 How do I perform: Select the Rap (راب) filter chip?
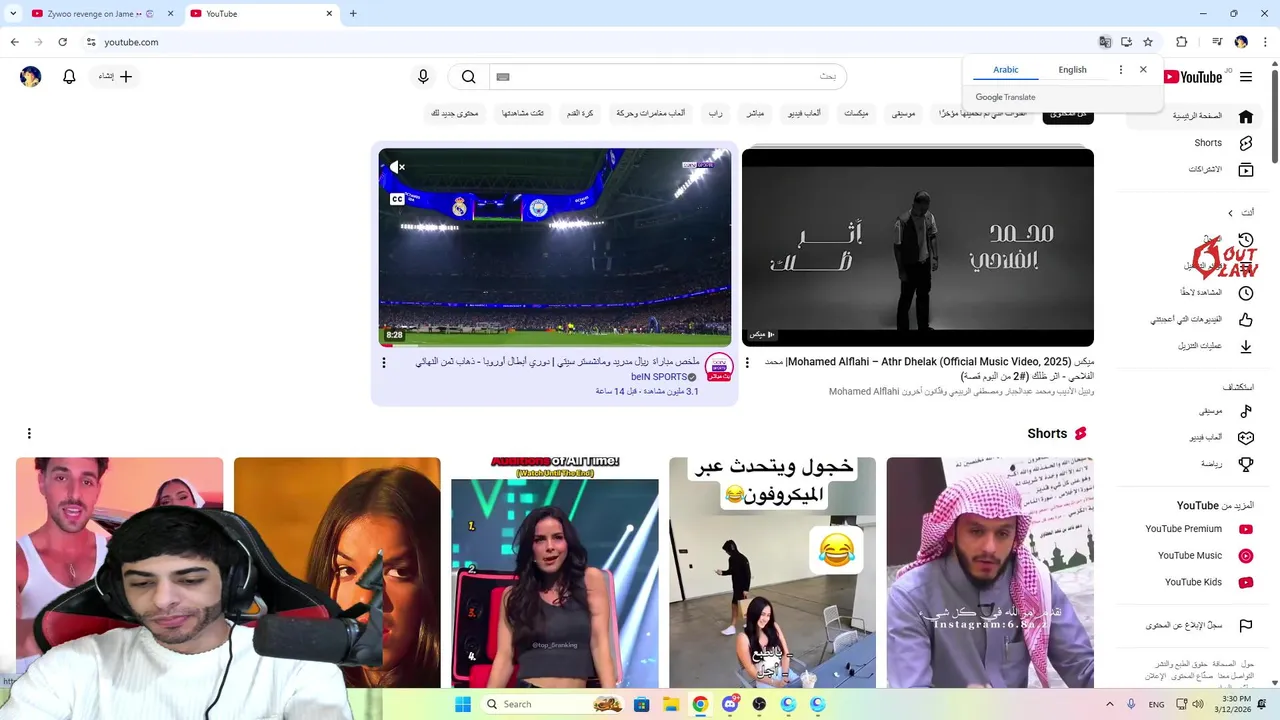pos(716,114)
